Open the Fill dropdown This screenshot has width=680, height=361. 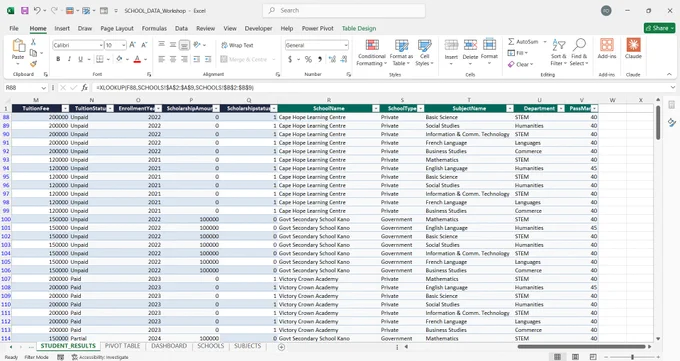coord(518,53)
